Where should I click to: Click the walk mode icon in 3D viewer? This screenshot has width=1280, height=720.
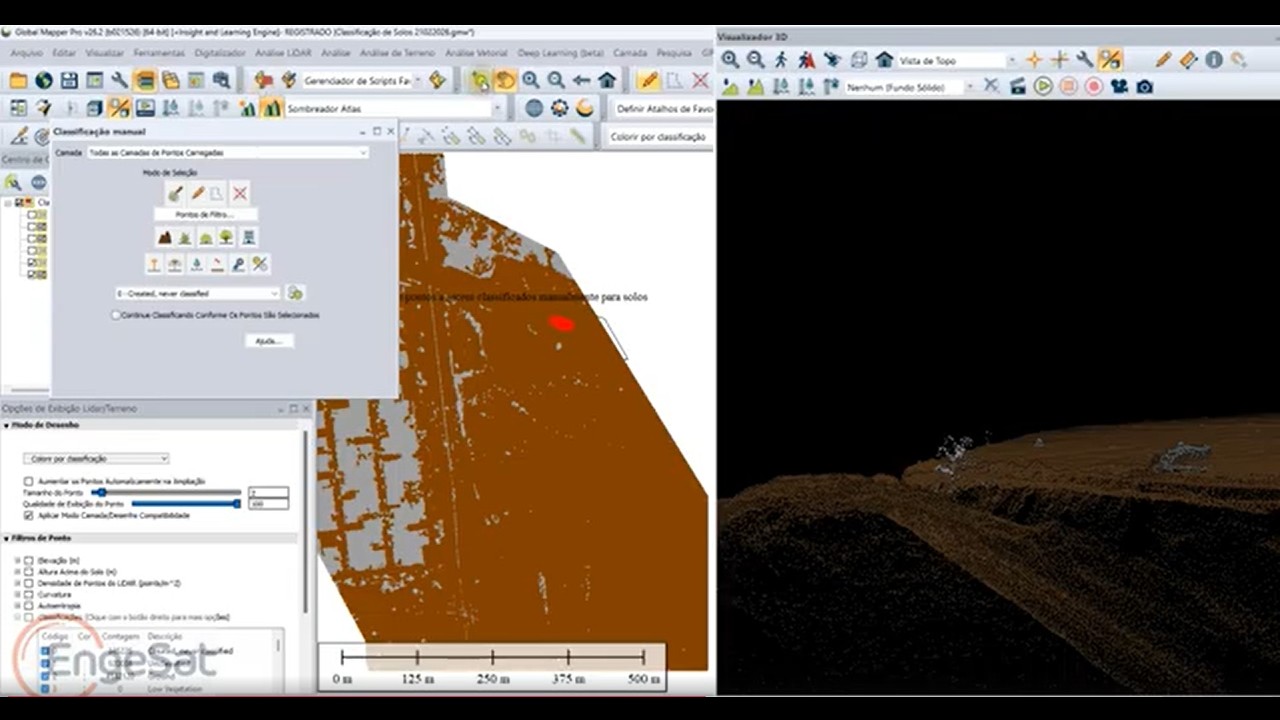(x=781, y=60)
